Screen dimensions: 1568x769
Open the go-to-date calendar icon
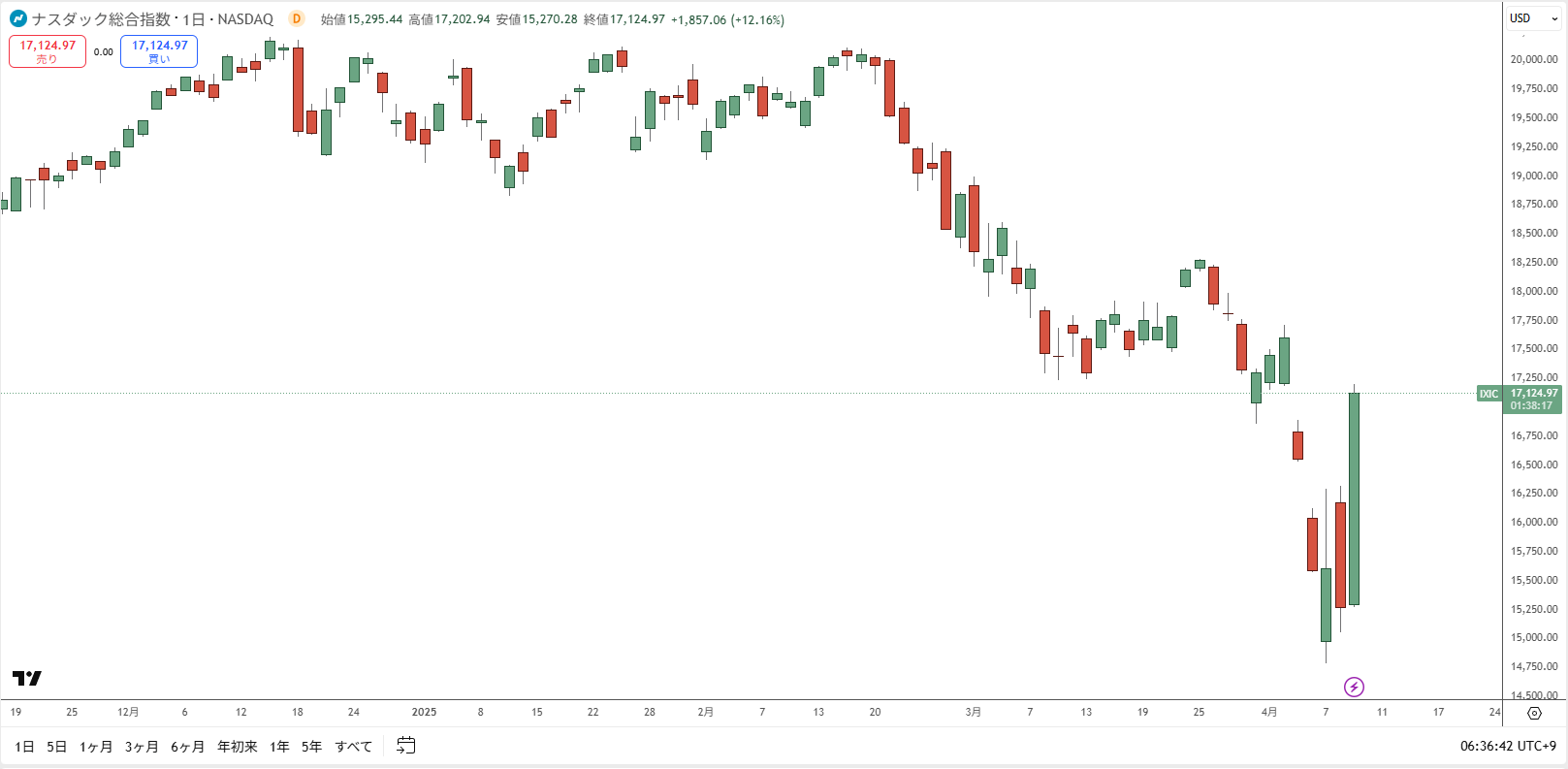406,746
